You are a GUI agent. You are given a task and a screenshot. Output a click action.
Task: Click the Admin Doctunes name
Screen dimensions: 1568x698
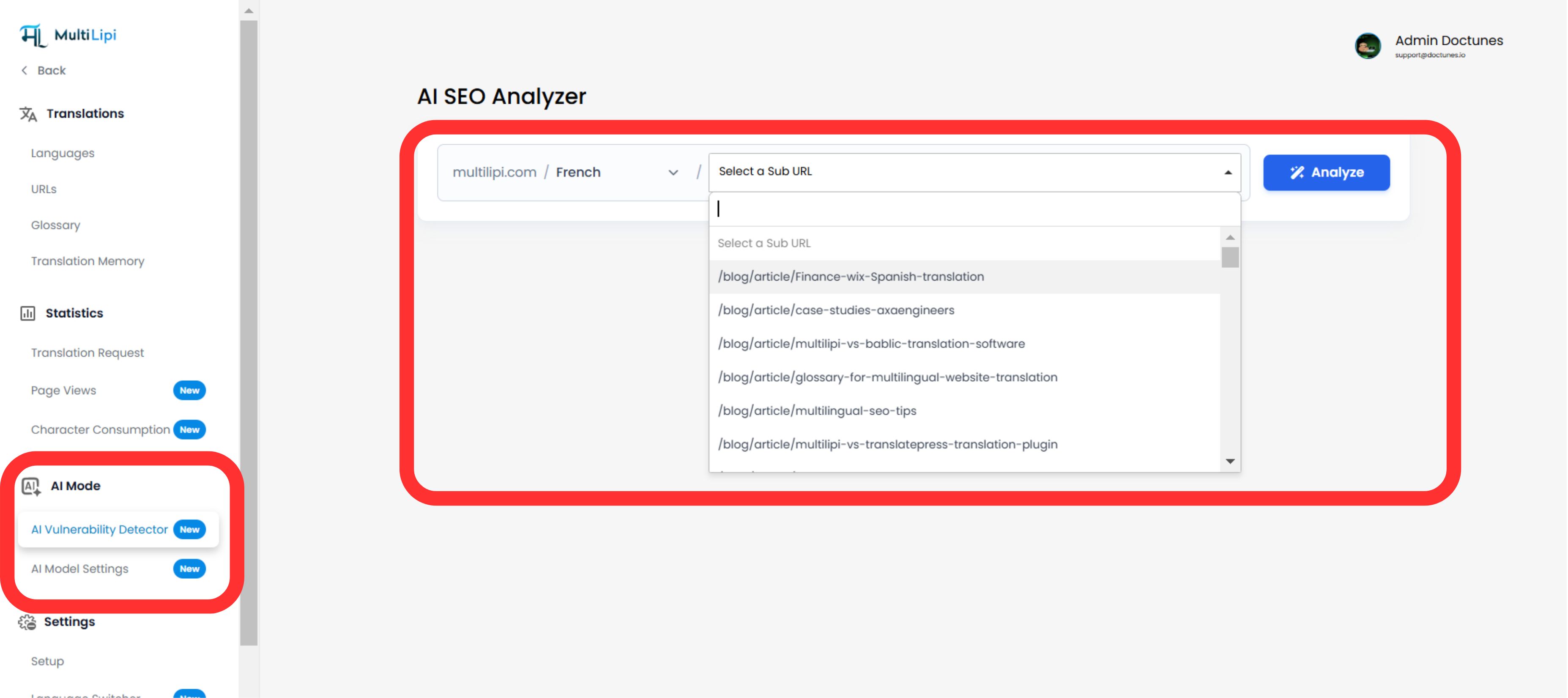(x=1449, y=40)
